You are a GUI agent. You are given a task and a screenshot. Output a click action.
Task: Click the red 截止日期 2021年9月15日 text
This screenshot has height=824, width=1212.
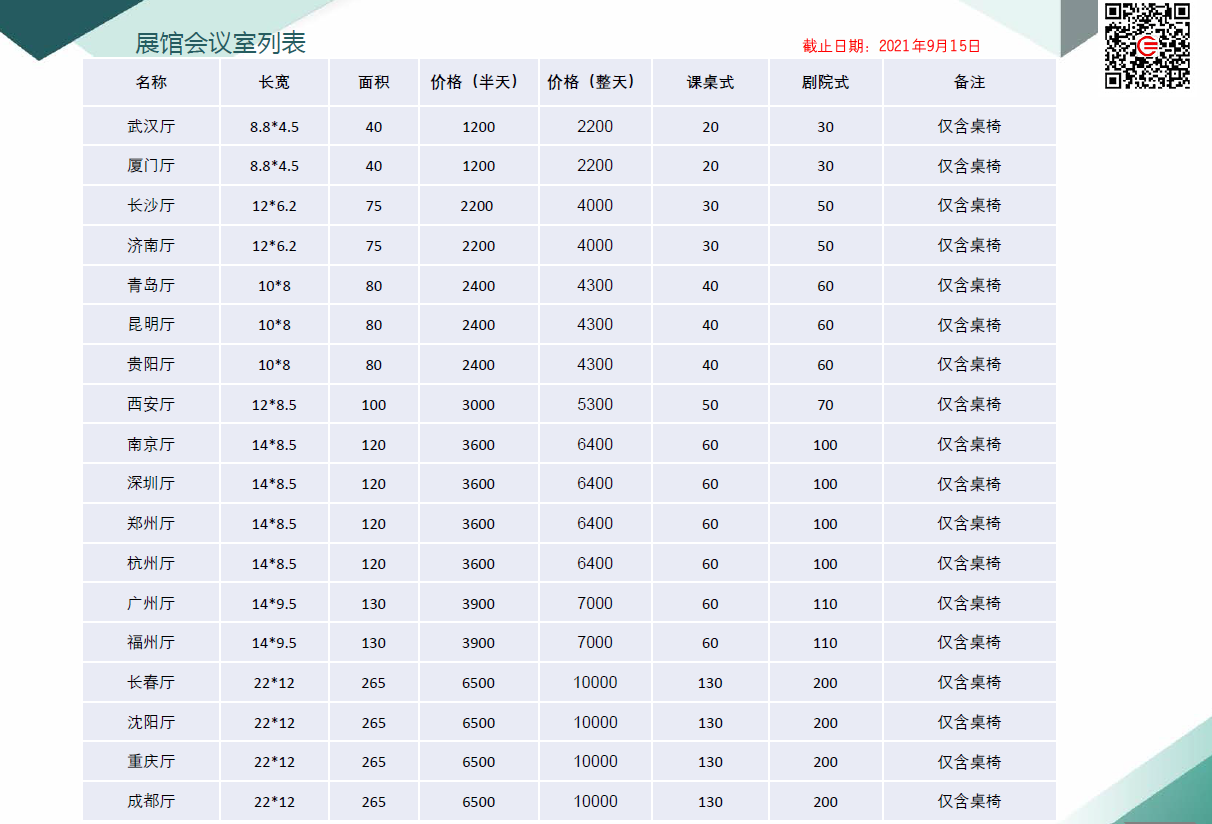[x=891, y=46]
